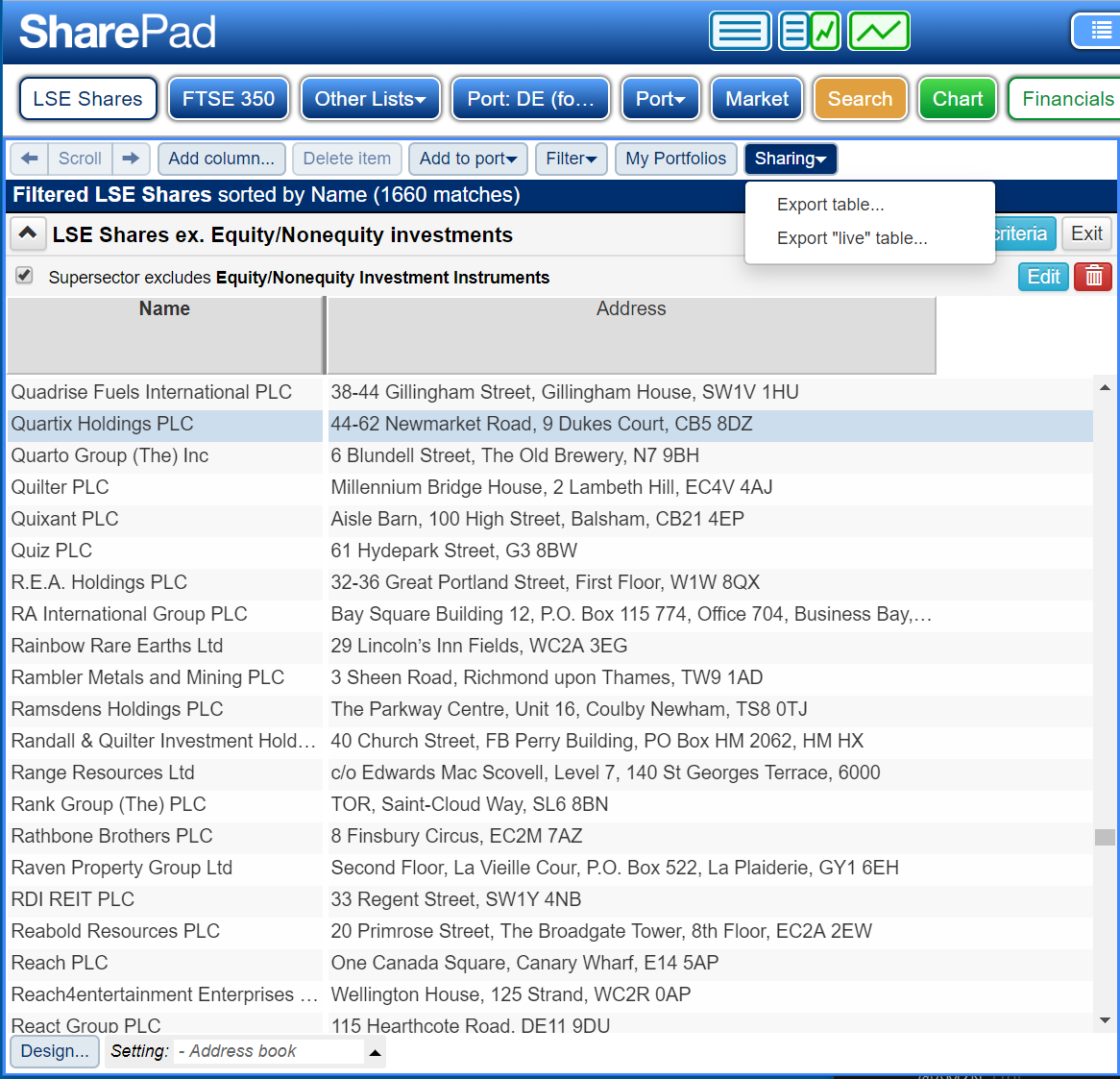Click the table scrollbar down arrow

point(1105,1020)
